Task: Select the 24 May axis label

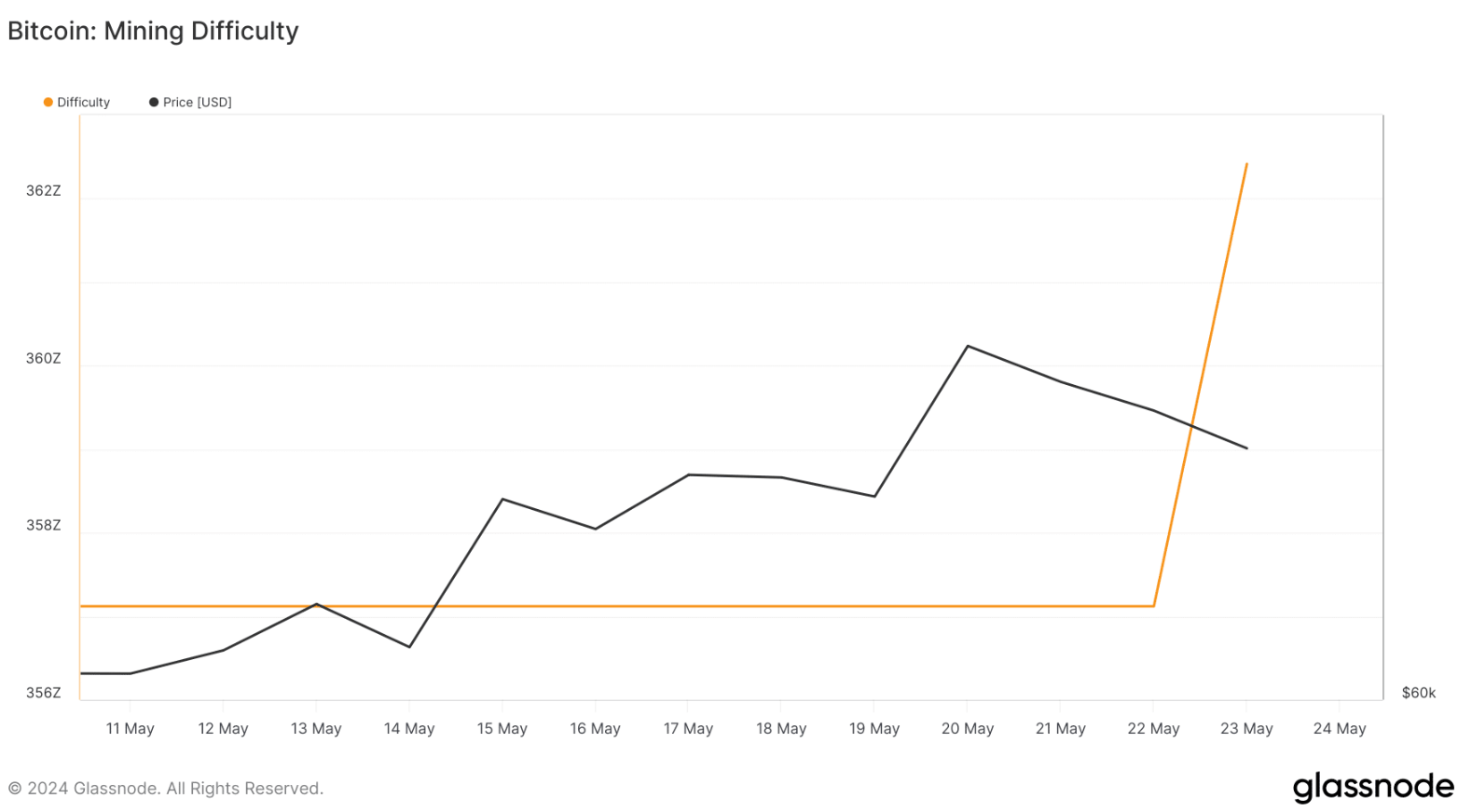Action: (x=1340, y=729)
